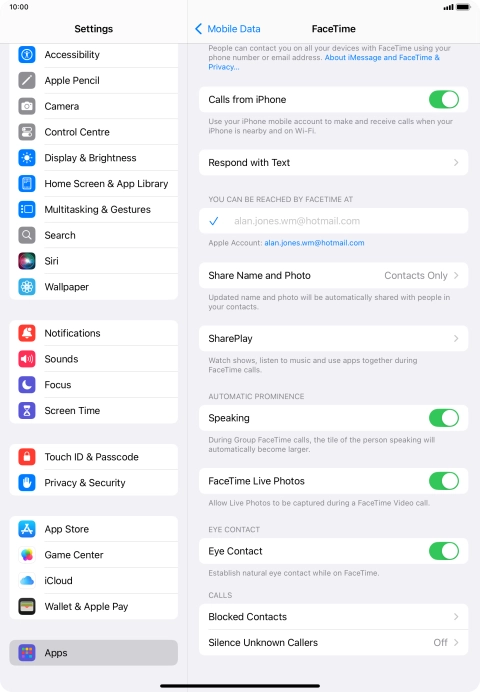Turn off Speaking automatic prominence
Viewport: 480px width, 692px height.
(444, 418)
